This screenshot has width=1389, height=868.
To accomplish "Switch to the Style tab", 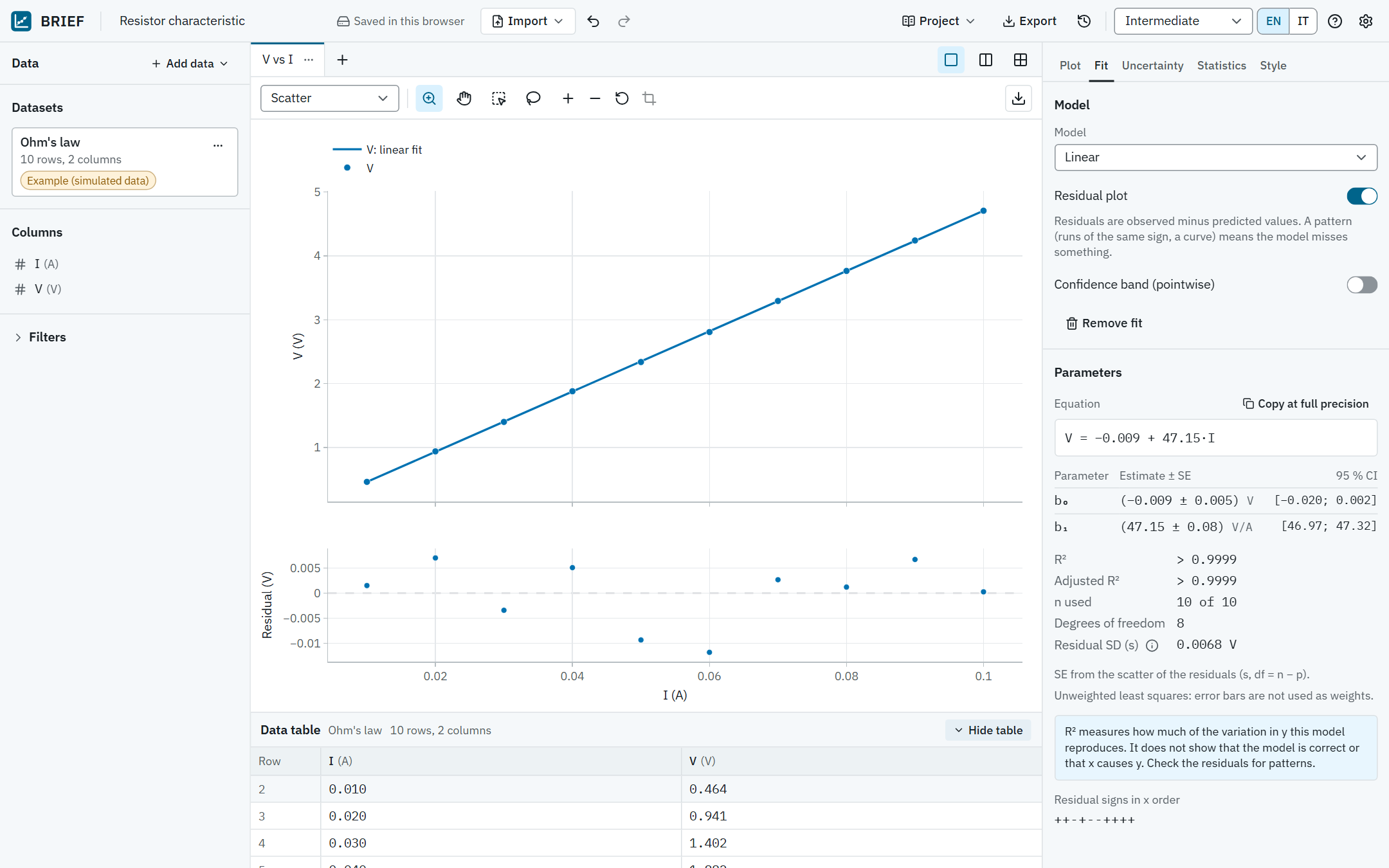I will pos(1273,66).
